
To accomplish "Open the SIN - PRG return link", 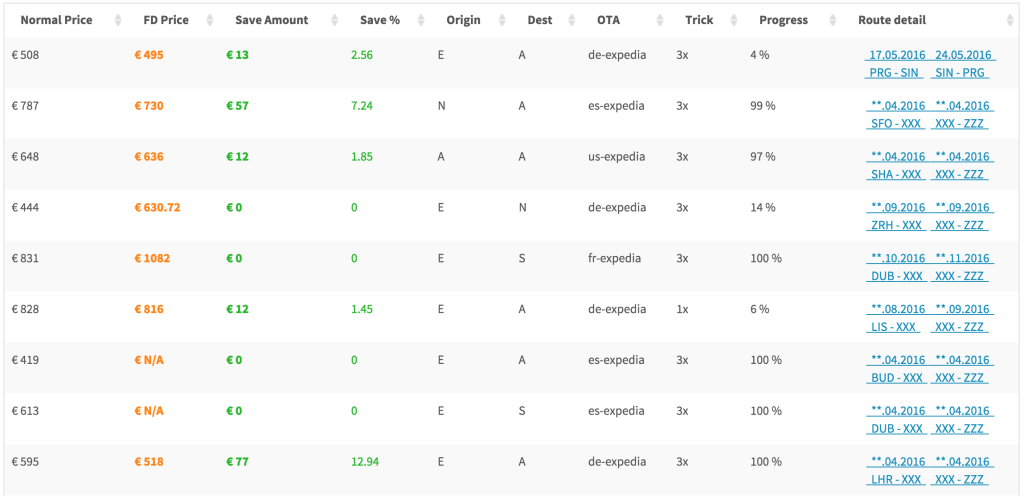I will [959, 73].
